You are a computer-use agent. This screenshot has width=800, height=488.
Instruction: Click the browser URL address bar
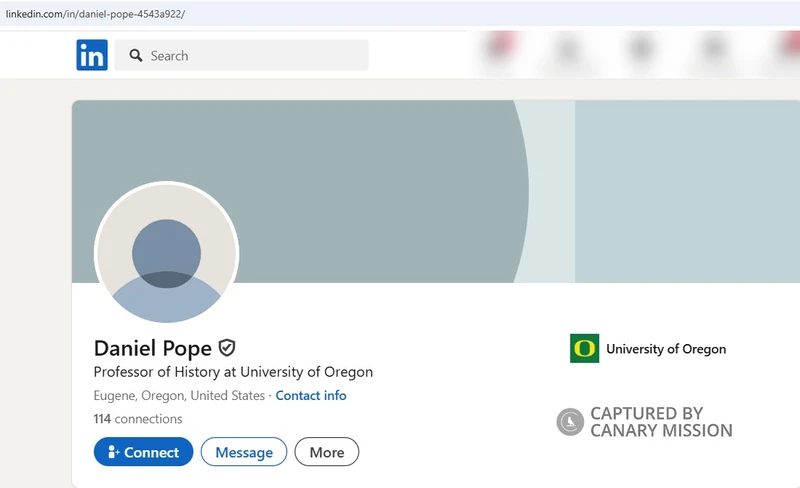(400, 14)
